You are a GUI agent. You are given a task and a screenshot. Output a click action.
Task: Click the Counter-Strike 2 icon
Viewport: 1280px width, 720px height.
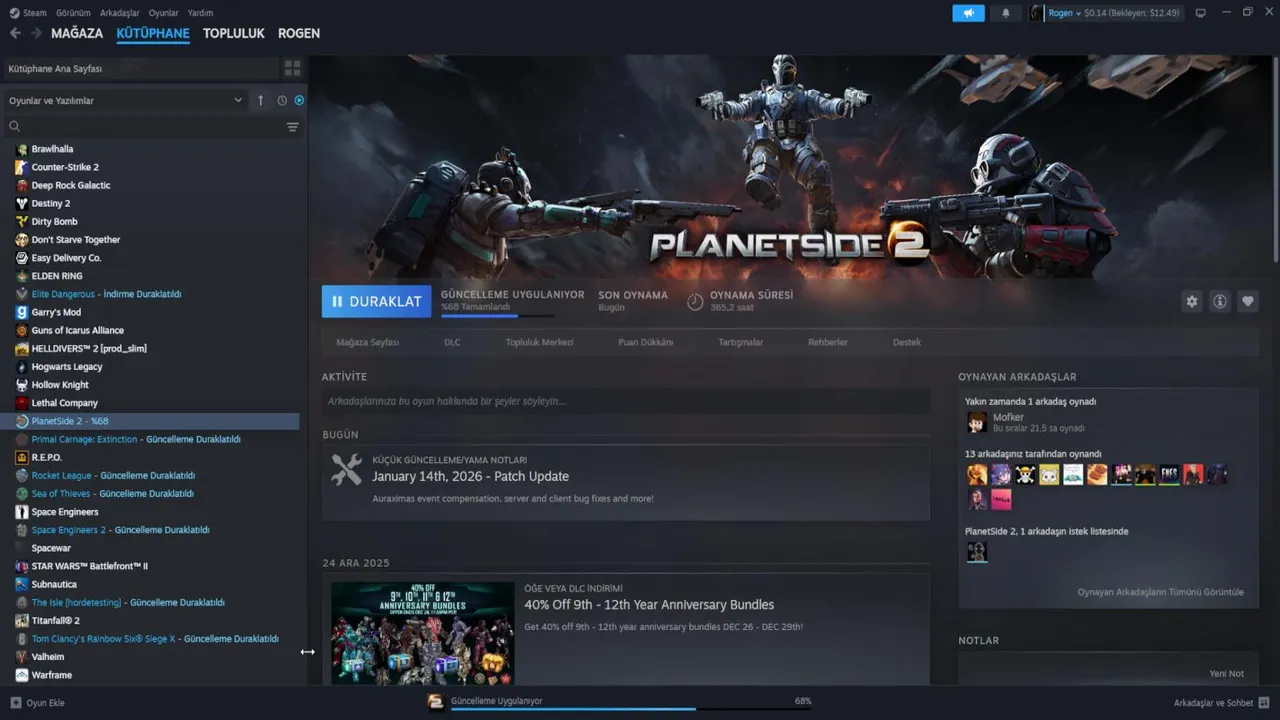click(x=22, y=167)
